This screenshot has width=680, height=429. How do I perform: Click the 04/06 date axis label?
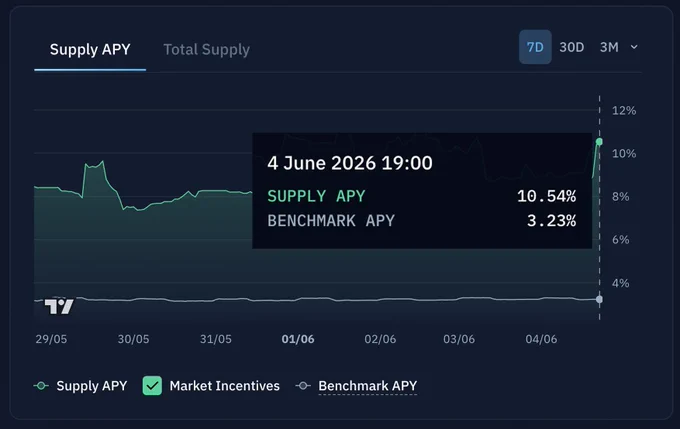pyautogui.click(x=541, y=339)
